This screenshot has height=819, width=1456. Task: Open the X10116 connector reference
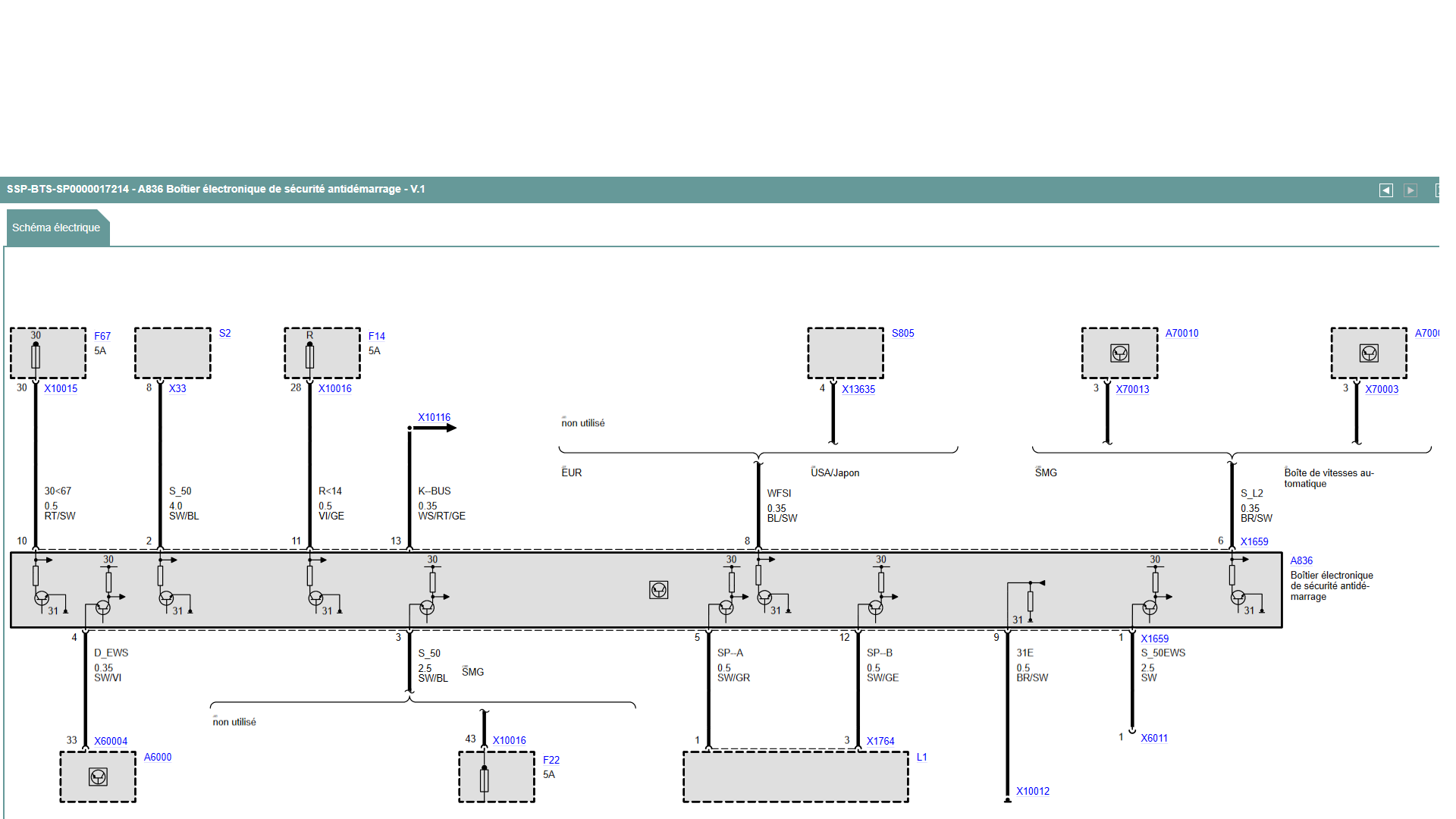[x=434, y=418]
